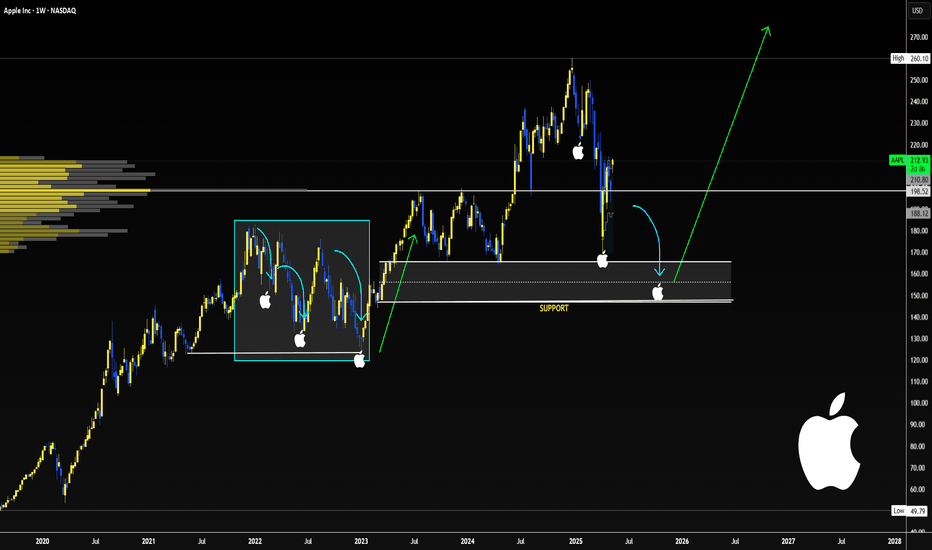Select the Low 49.79 price label
Viewport: 932px width, 550px height.
tap(909, 511)
